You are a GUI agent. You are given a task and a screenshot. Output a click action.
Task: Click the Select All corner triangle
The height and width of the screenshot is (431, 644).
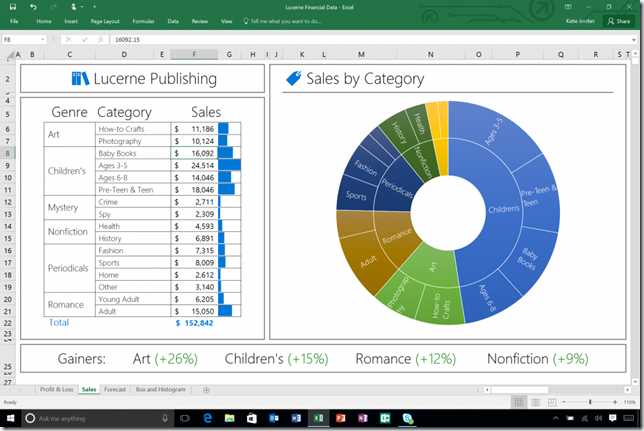pos(10,55)
